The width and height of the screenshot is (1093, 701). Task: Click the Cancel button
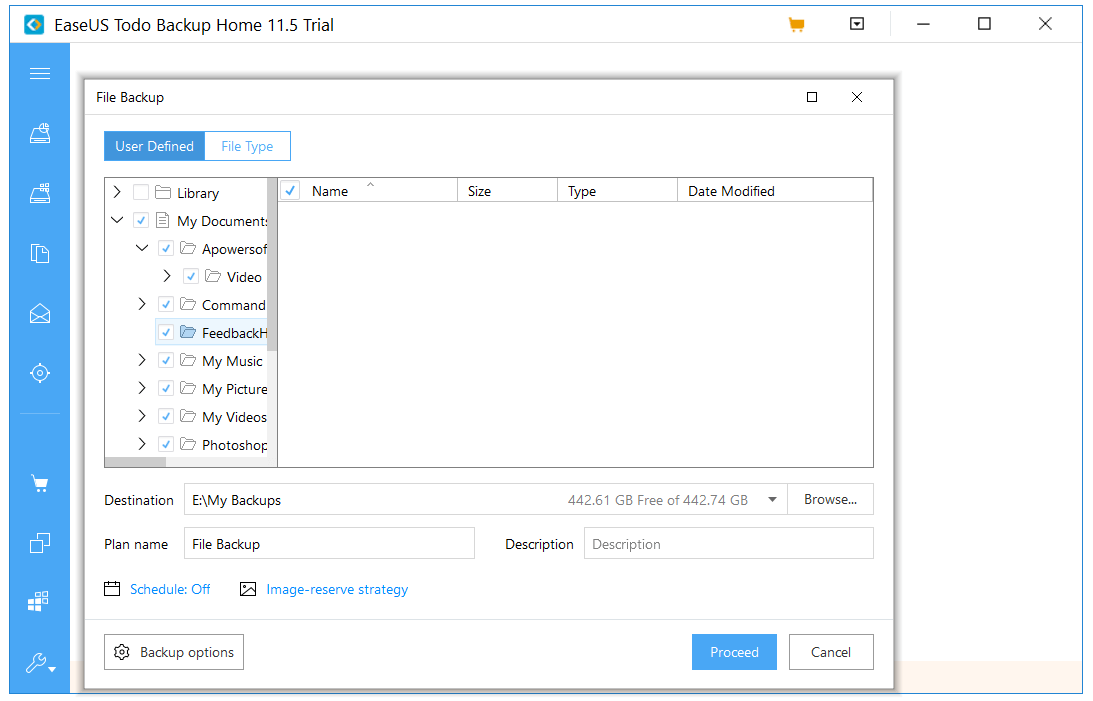click(831, 652)
